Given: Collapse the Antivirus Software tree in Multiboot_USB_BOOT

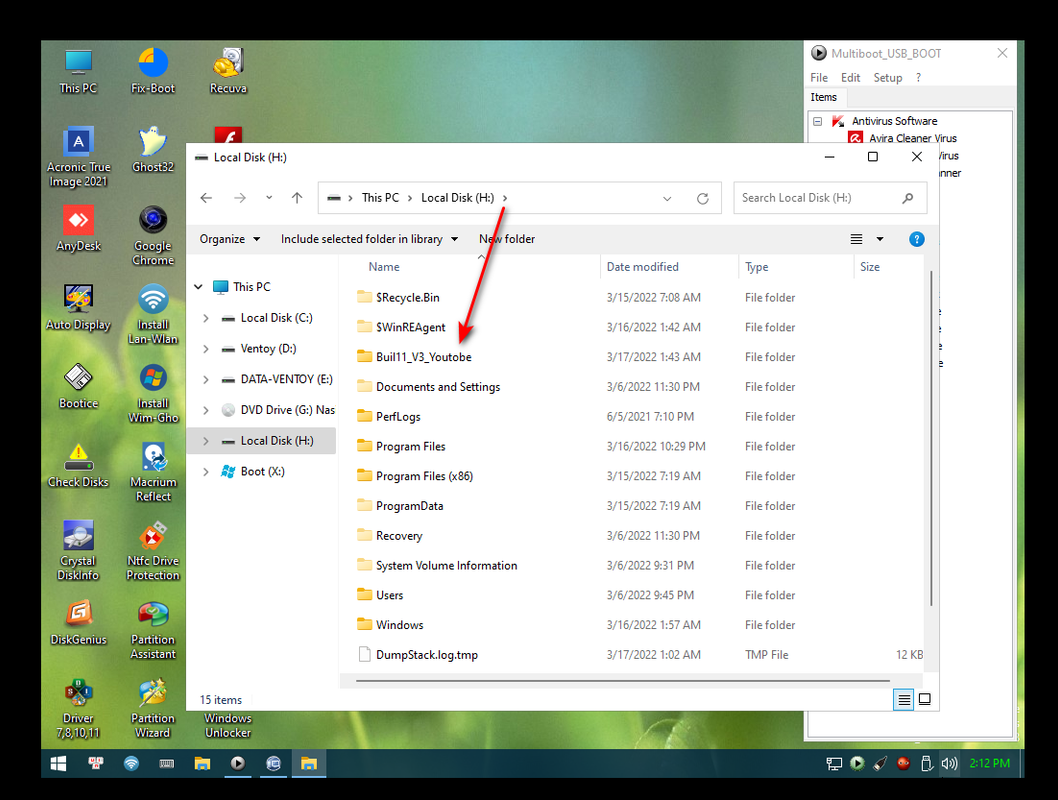Looking at the screenshot, I should click(x=818, y=121).
